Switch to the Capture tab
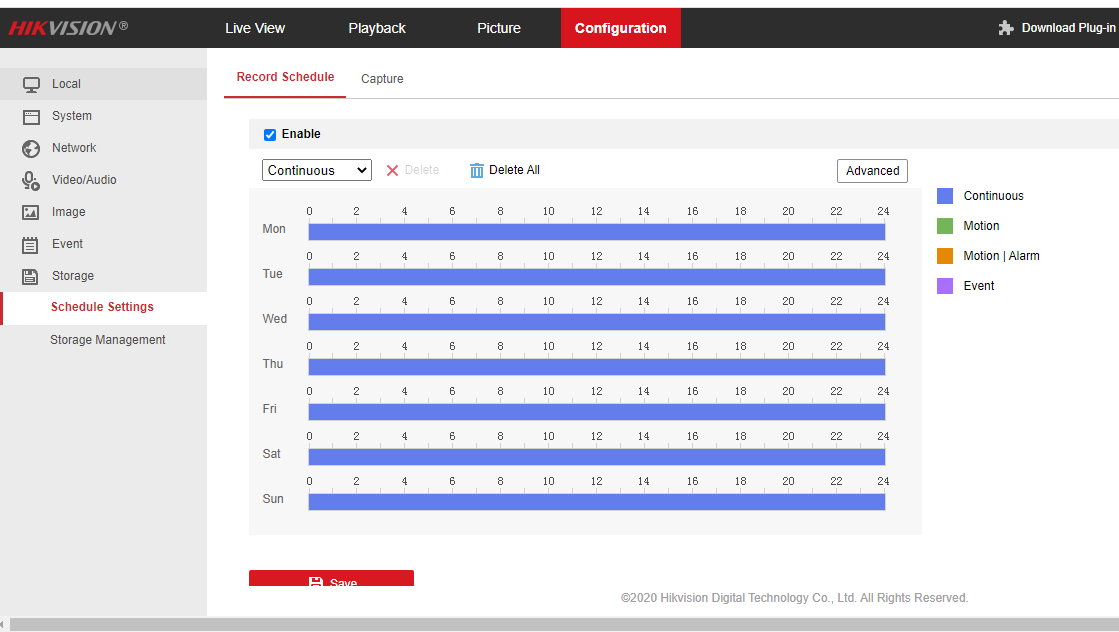The image size is (1119, 632). (x=382, y=79)
